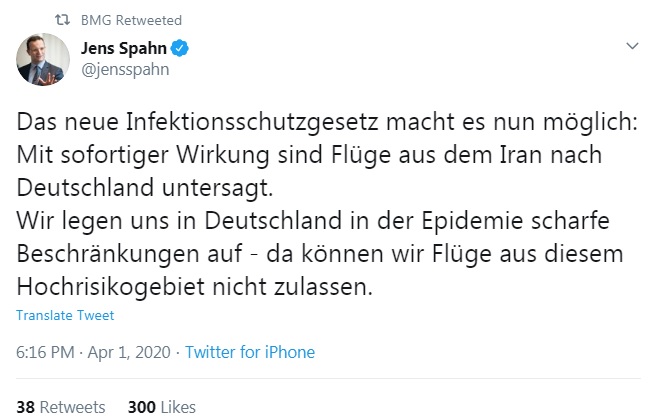Open Jens Spahn's profile picture
Image resolution: width=654 pixels, height=420 pixels.
tap(41, 58)
